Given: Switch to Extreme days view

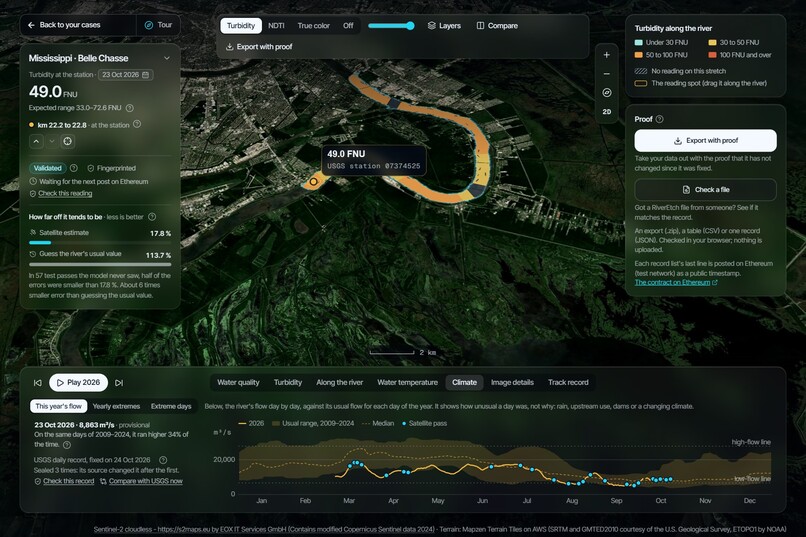Looking at the screenshot, I should tap(171, 406).
